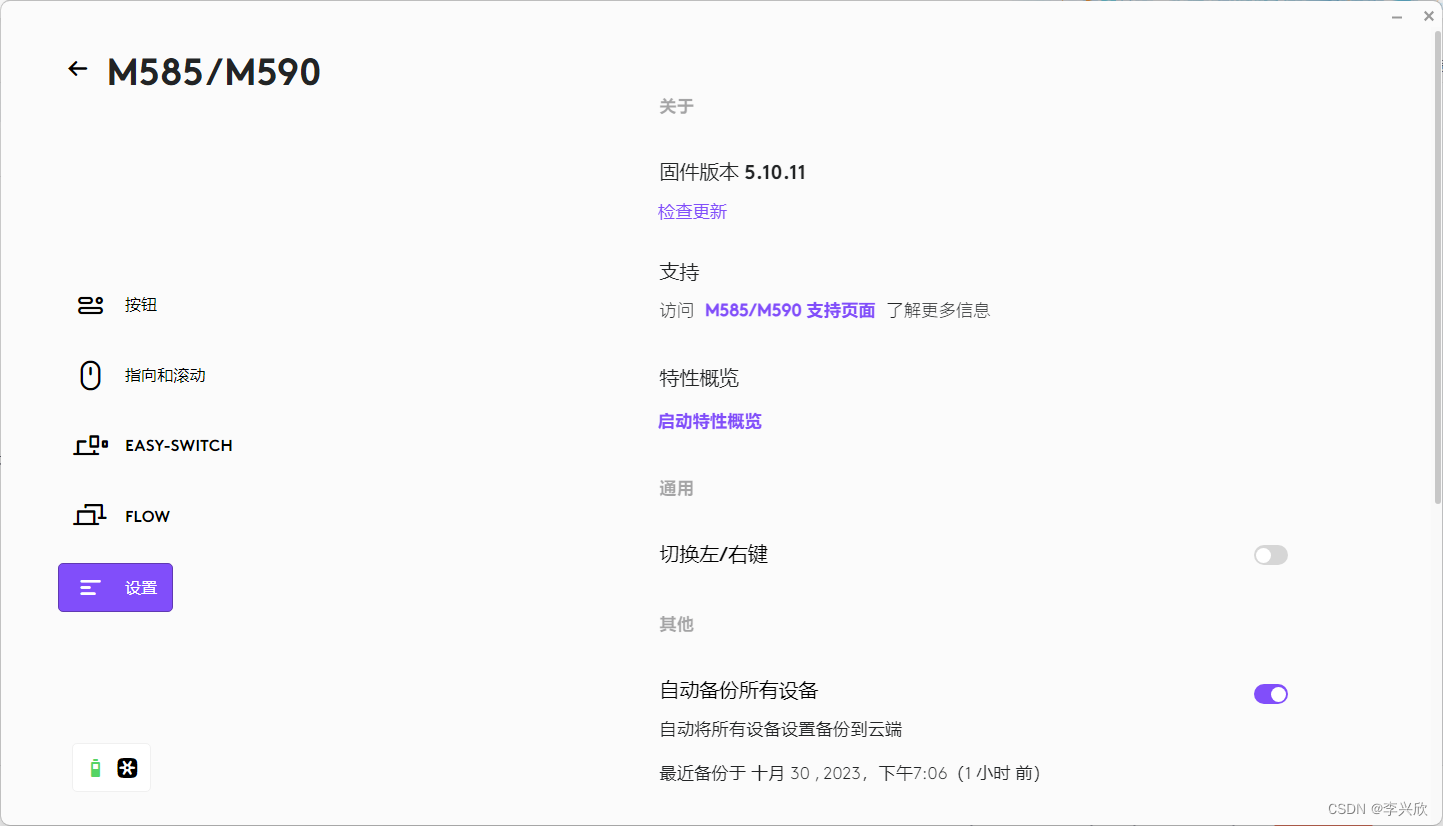Go back using the arrow beside M585/M590
1443x826 pixels.
77,69
